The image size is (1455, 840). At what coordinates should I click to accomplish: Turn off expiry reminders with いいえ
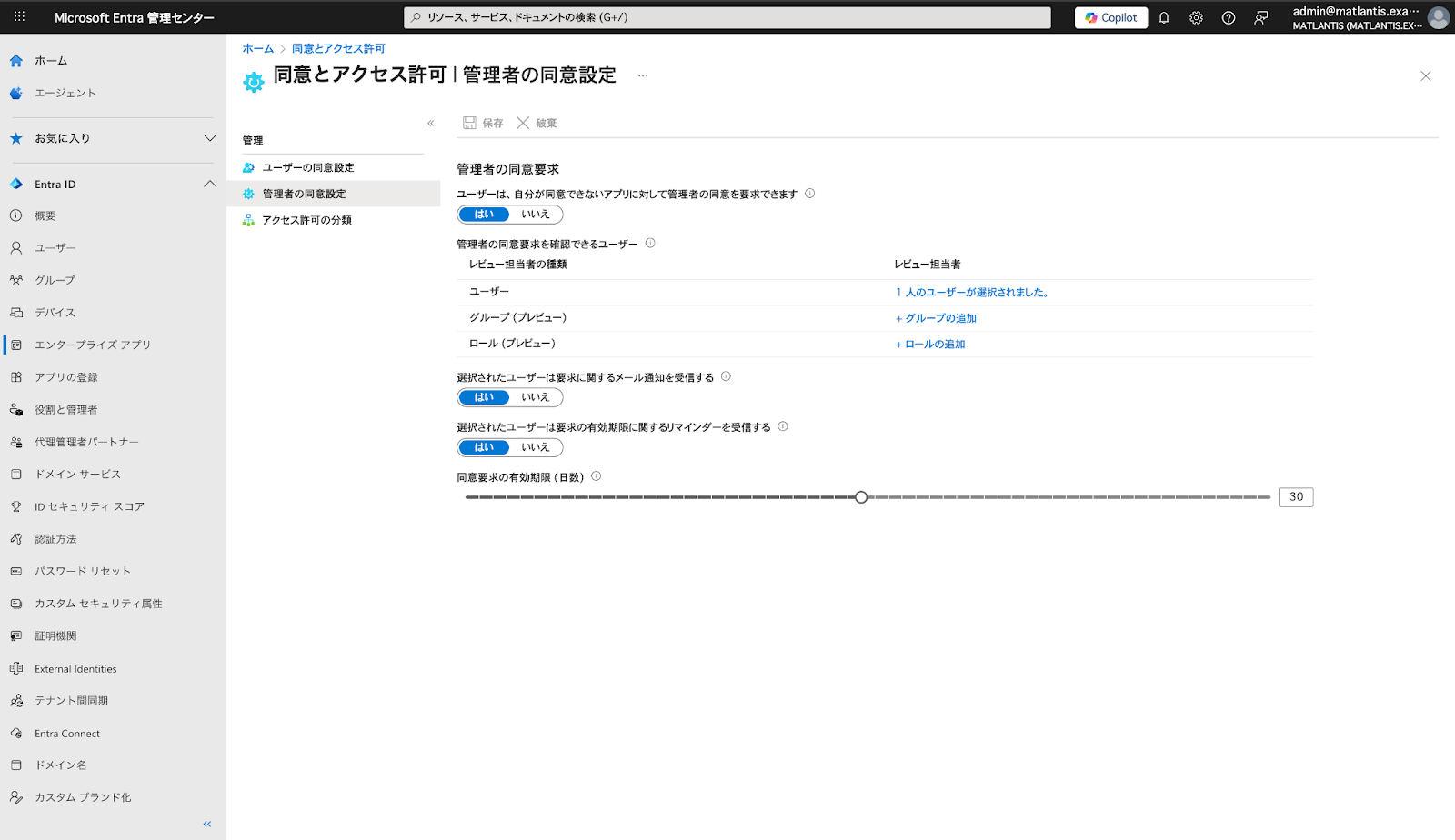pyautogui.click(x=536, y=447)
